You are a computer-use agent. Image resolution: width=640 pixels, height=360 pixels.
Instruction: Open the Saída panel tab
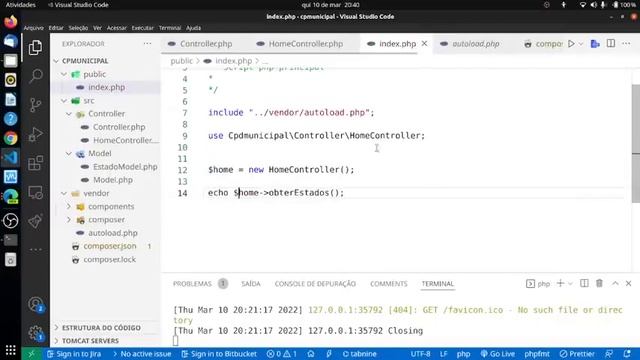[x=251, y=284]
